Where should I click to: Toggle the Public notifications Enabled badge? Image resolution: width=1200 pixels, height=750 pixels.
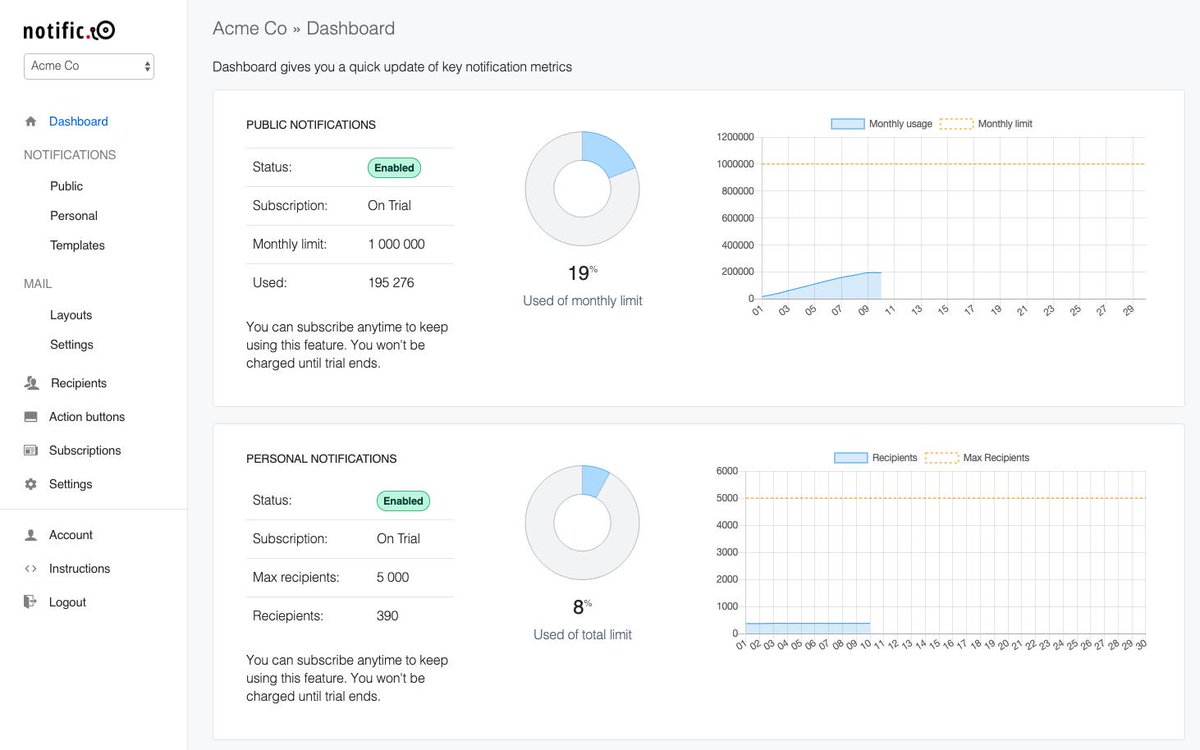[393, 167]
